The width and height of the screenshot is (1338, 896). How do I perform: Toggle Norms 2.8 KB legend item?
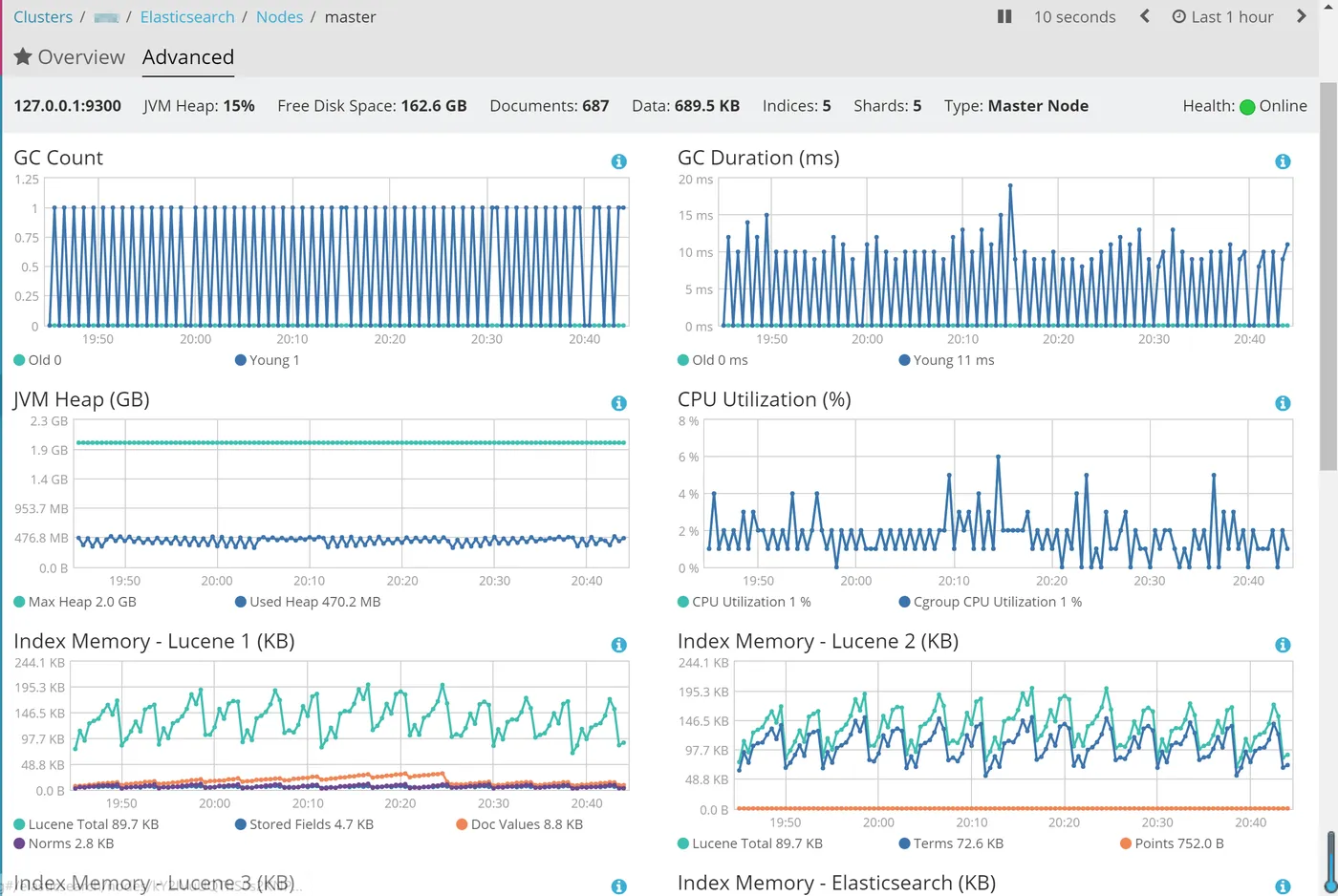(63, 843)
